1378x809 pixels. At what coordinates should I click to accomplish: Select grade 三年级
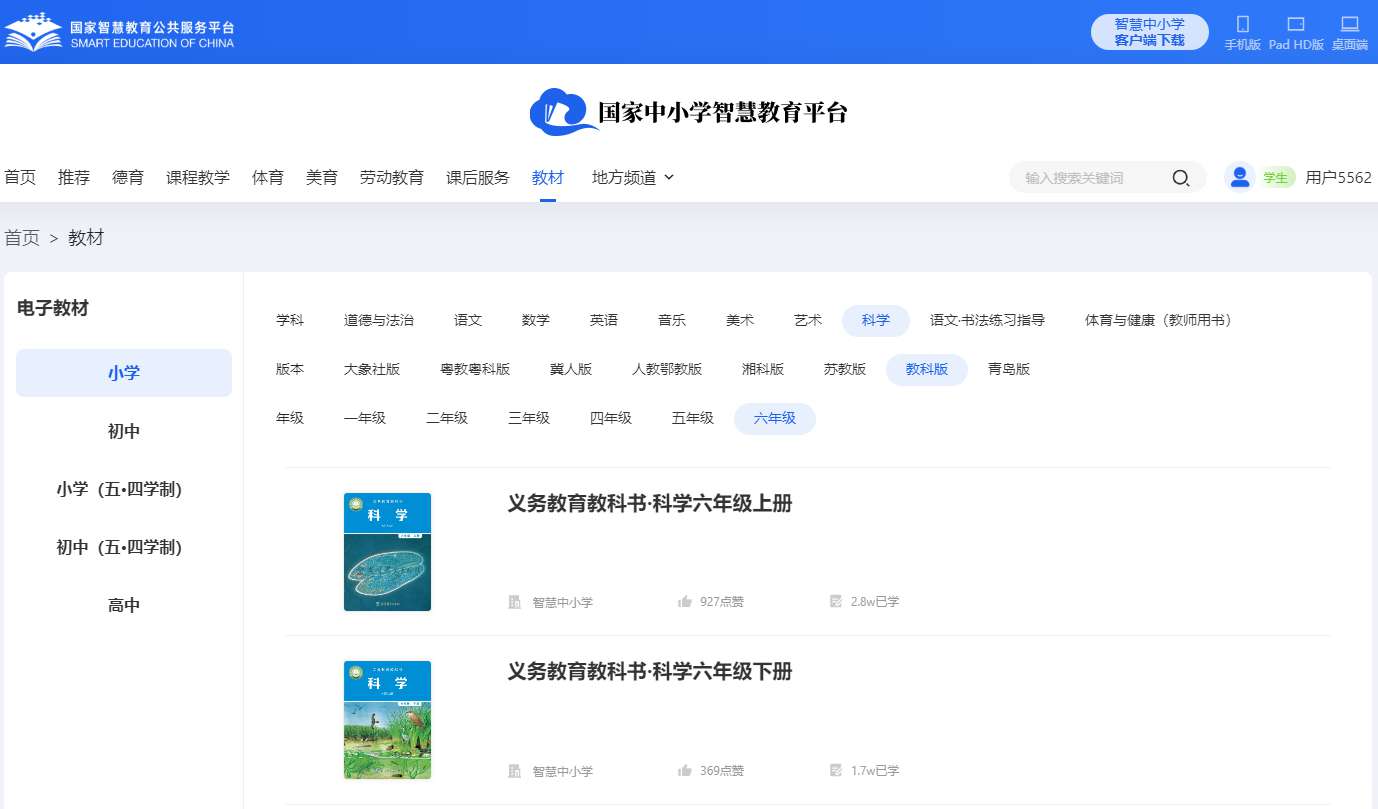pyautogui.click(x=529, y=419)
